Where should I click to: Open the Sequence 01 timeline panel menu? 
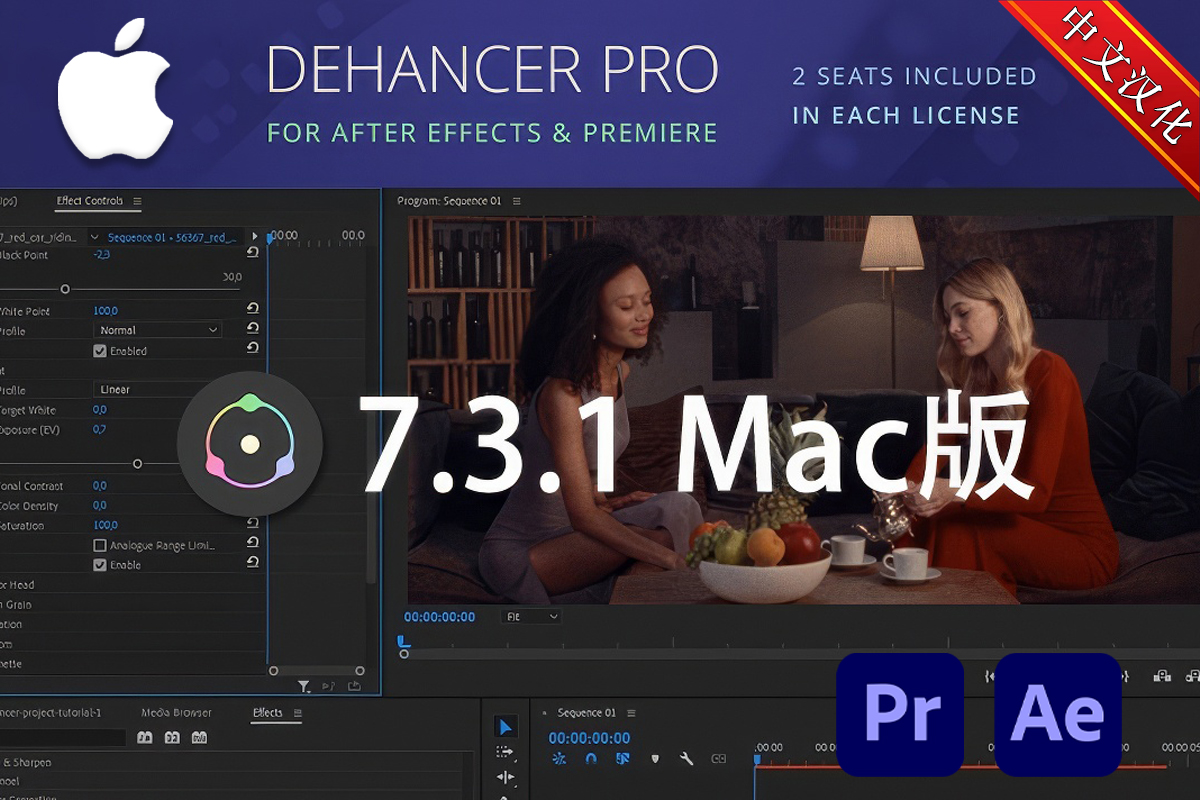(x=631, y=713)
